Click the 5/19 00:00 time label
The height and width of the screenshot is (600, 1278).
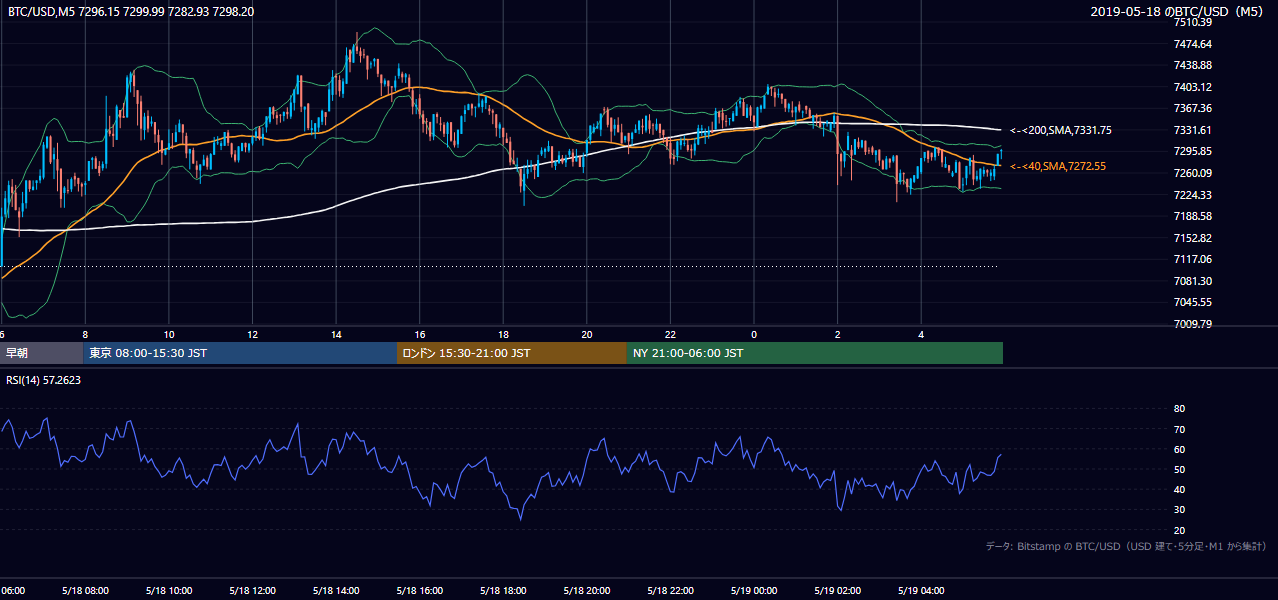coord(753,591)
